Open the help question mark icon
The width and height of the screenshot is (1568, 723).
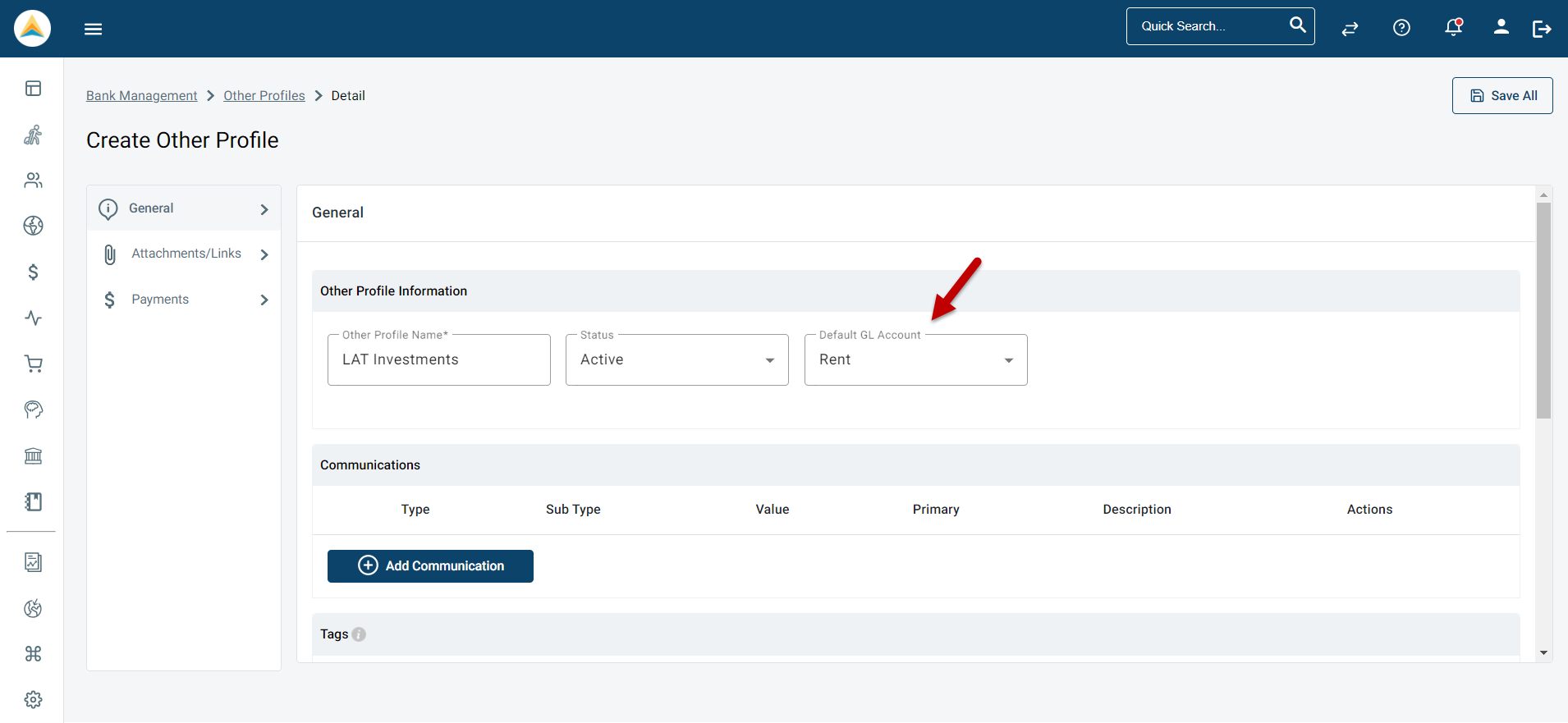coord(1402,29)
